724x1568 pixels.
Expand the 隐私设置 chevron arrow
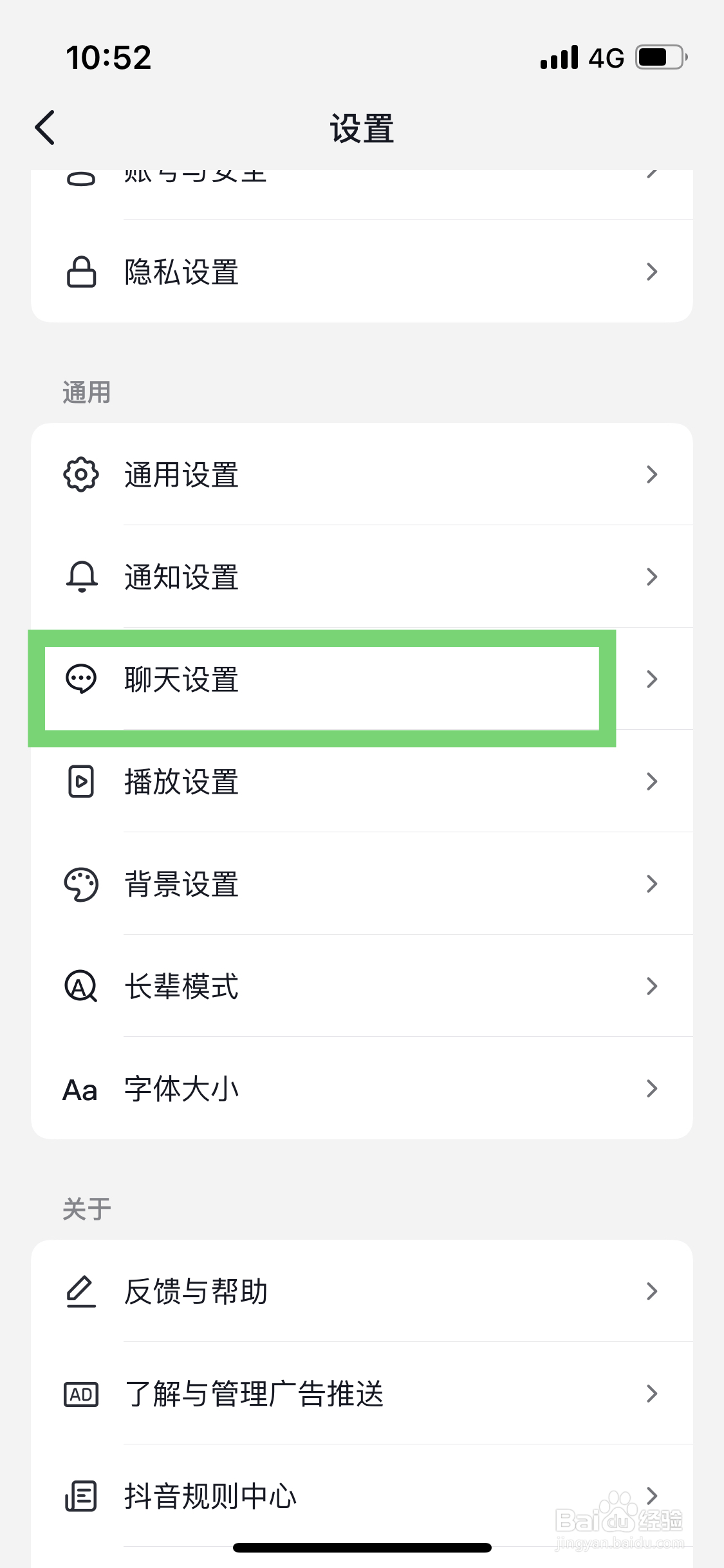[x=652, y=272]
